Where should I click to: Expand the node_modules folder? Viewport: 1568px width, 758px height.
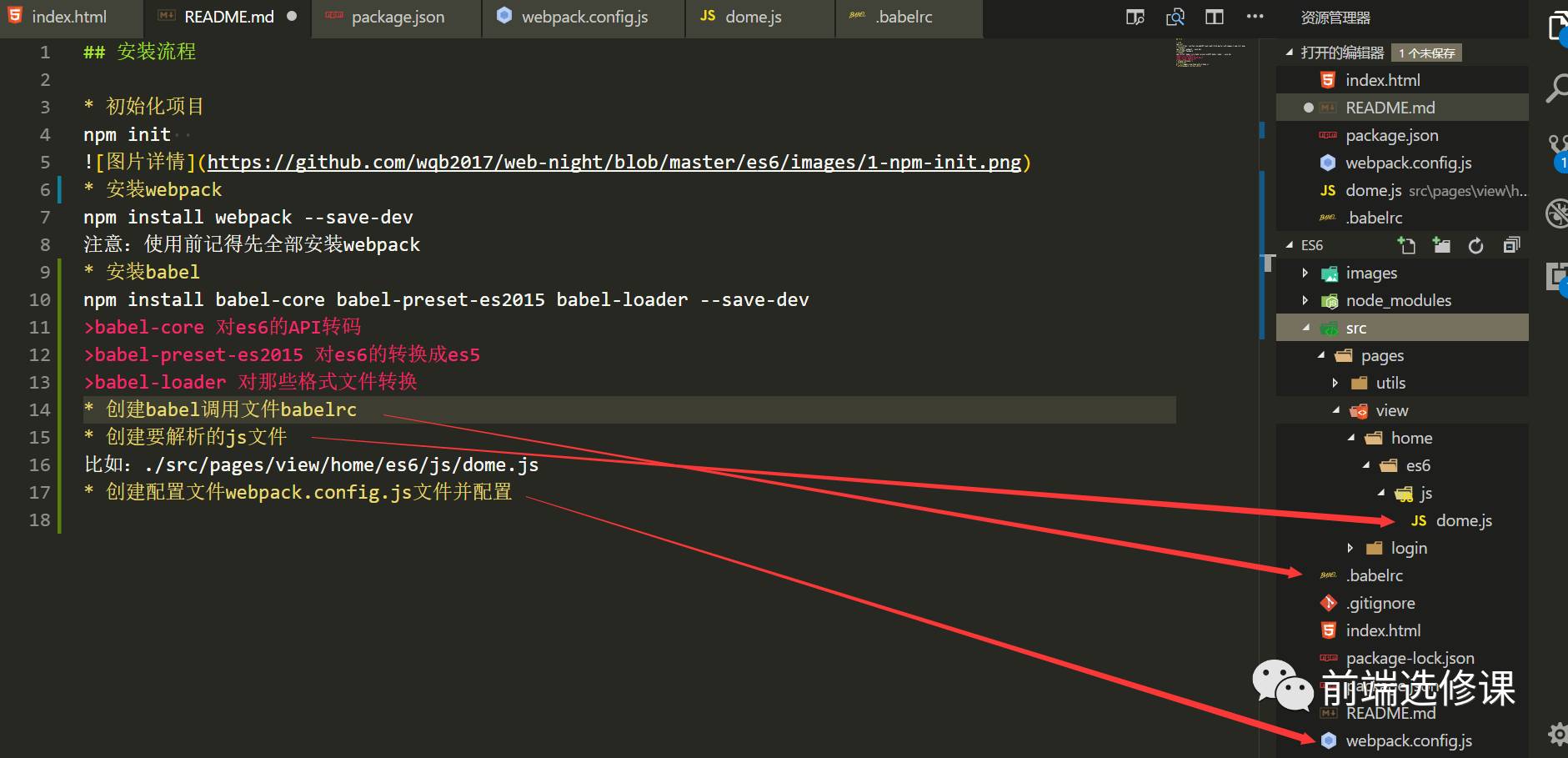[1305, 300]
